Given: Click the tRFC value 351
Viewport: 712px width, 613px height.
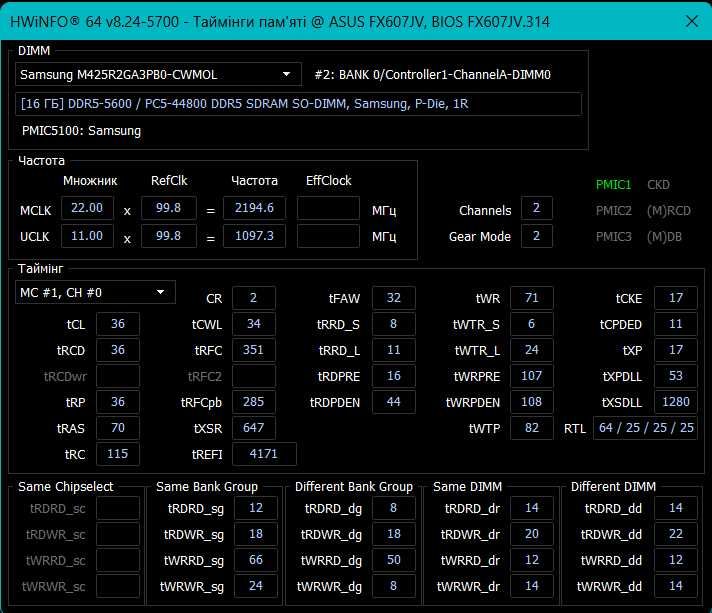Looking at the screenshot, I should click(x=253, y=350).
